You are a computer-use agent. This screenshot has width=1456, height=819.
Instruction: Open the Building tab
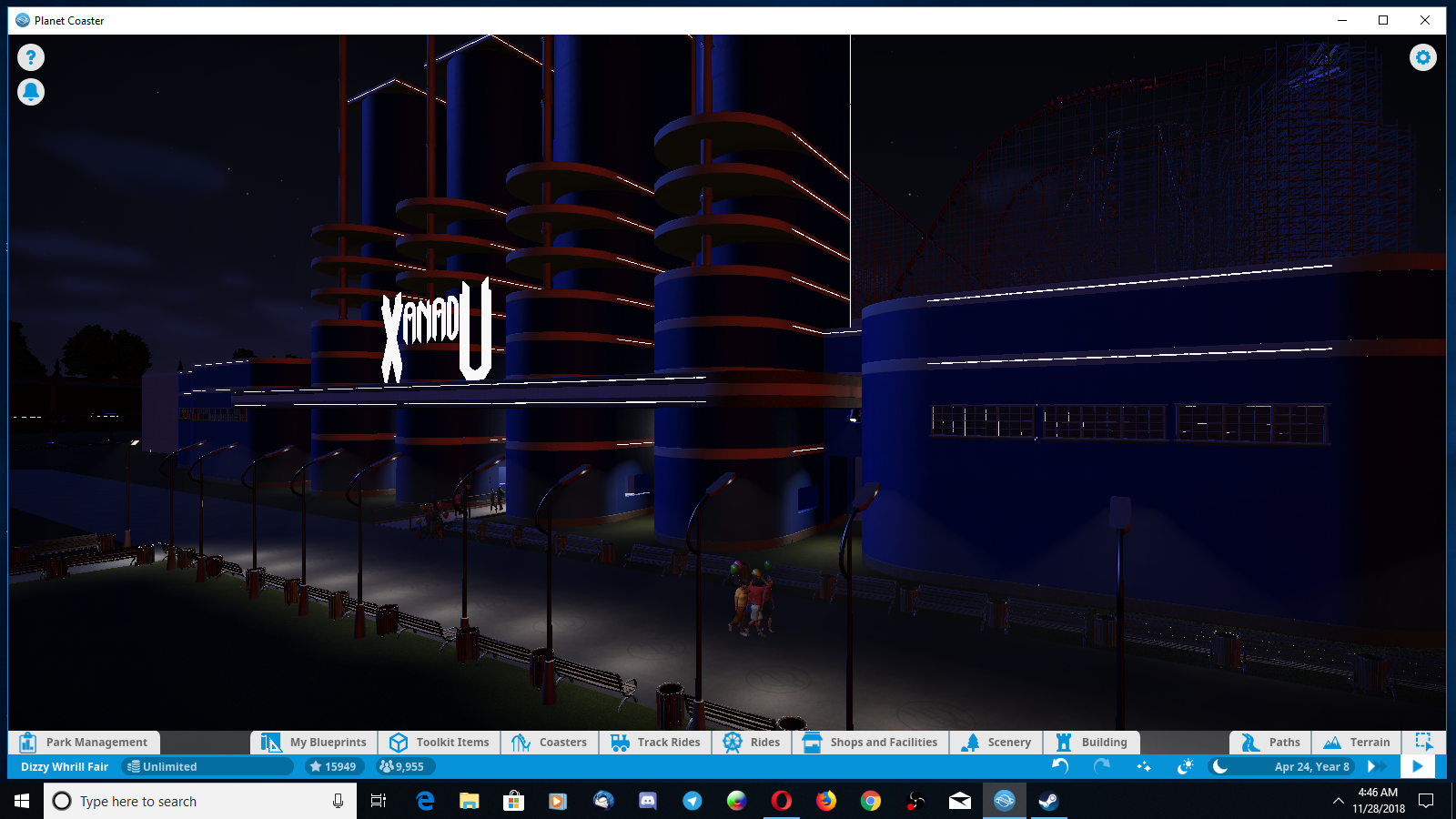pos(1092,742)
